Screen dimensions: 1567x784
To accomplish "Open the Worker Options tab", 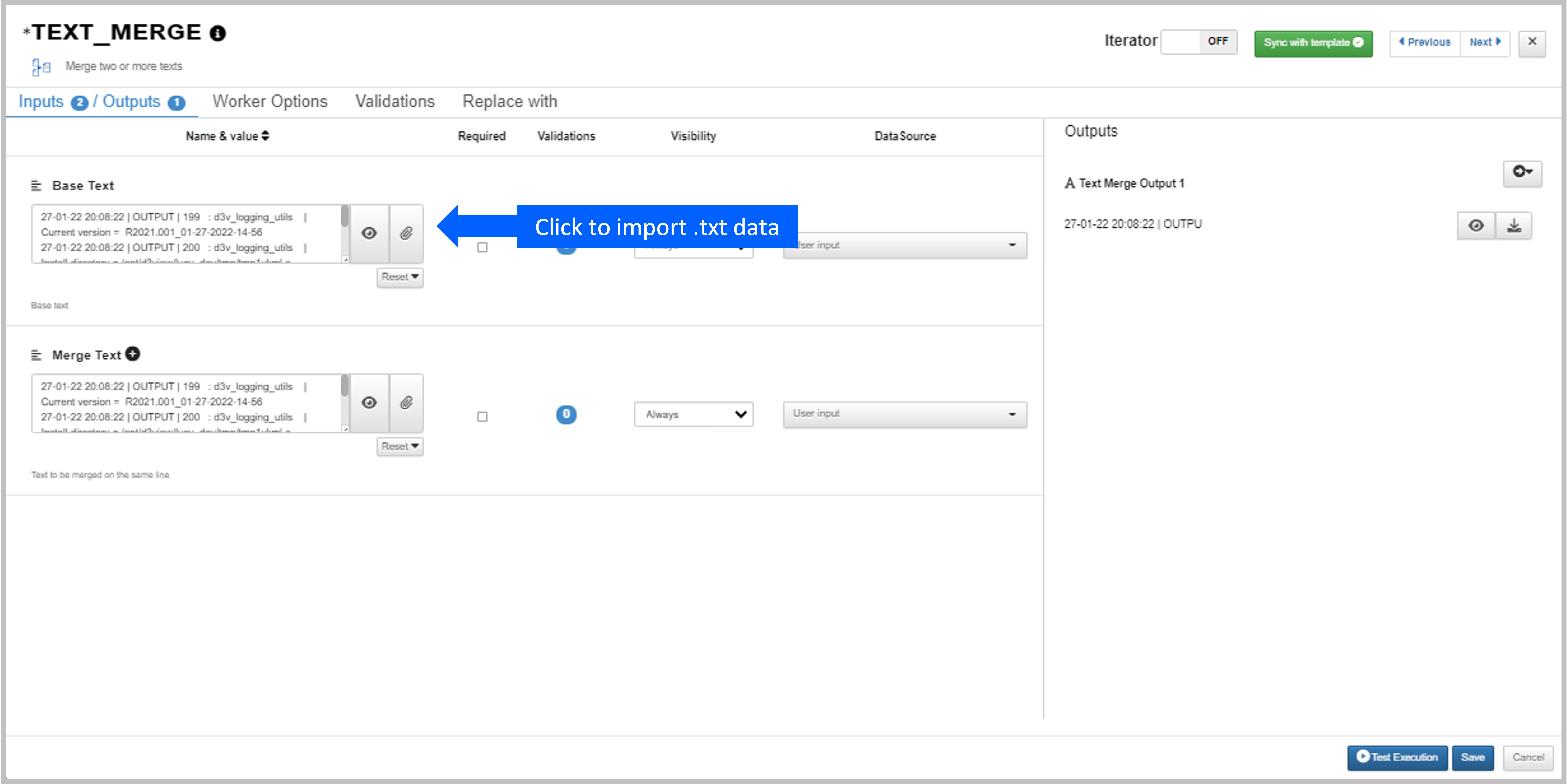I will click(270, 102).
